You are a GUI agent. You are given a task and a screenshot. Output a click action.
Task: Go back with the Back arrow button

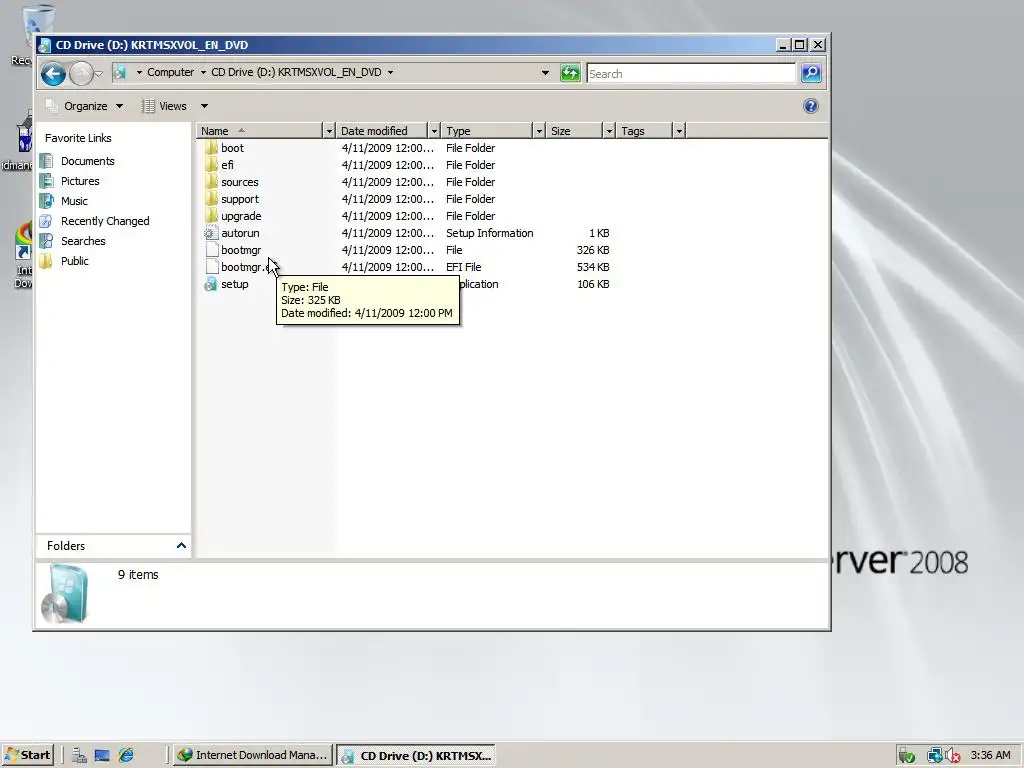coord(53,74)
